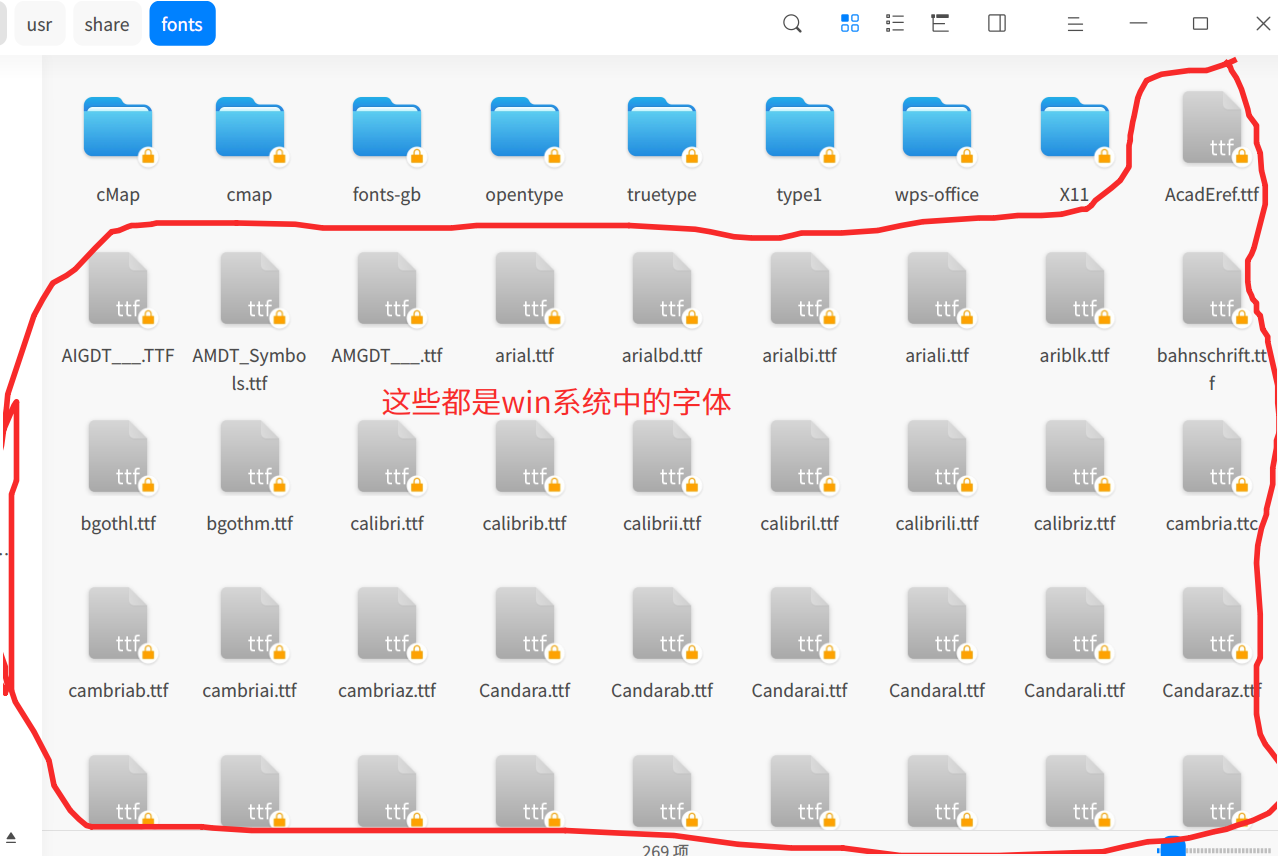This screenshot has height=856, width=1278.
Task: Go to the share breadcrumb
Action: pos(107,24)
